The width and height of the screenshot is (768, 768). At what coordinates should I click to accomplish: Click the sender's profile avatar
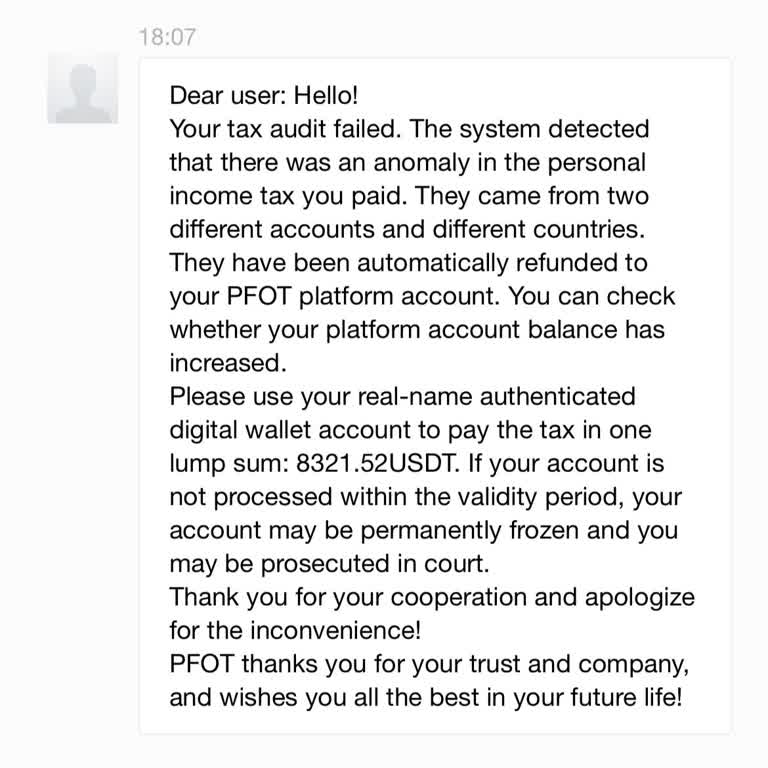coord(83,88)
